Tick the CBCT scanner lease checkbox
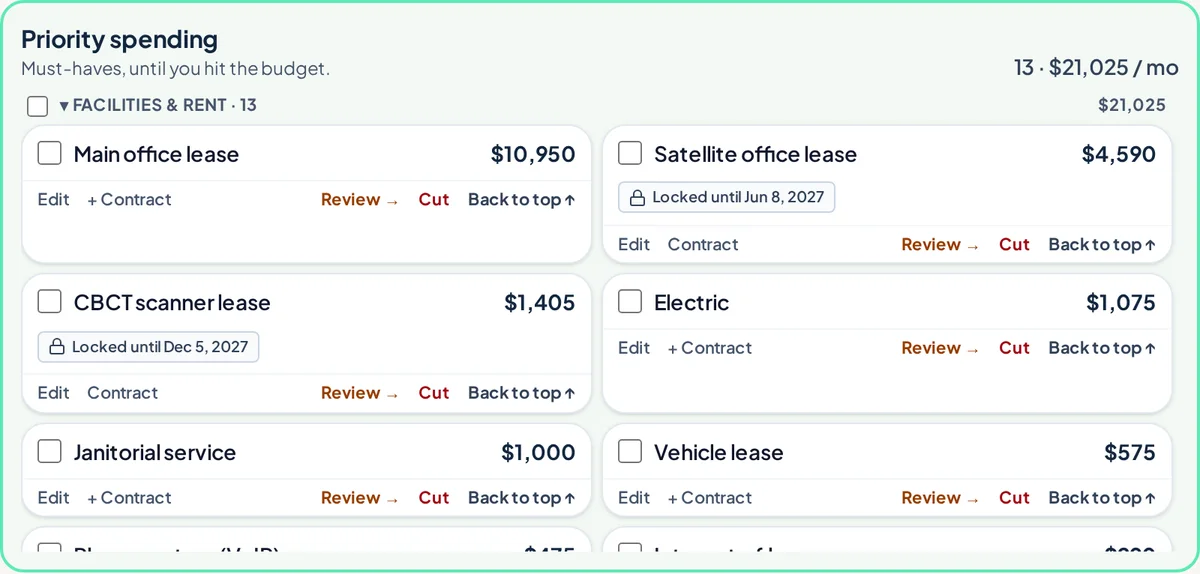This screenshot has height=574, width=1200. (50, 301)
